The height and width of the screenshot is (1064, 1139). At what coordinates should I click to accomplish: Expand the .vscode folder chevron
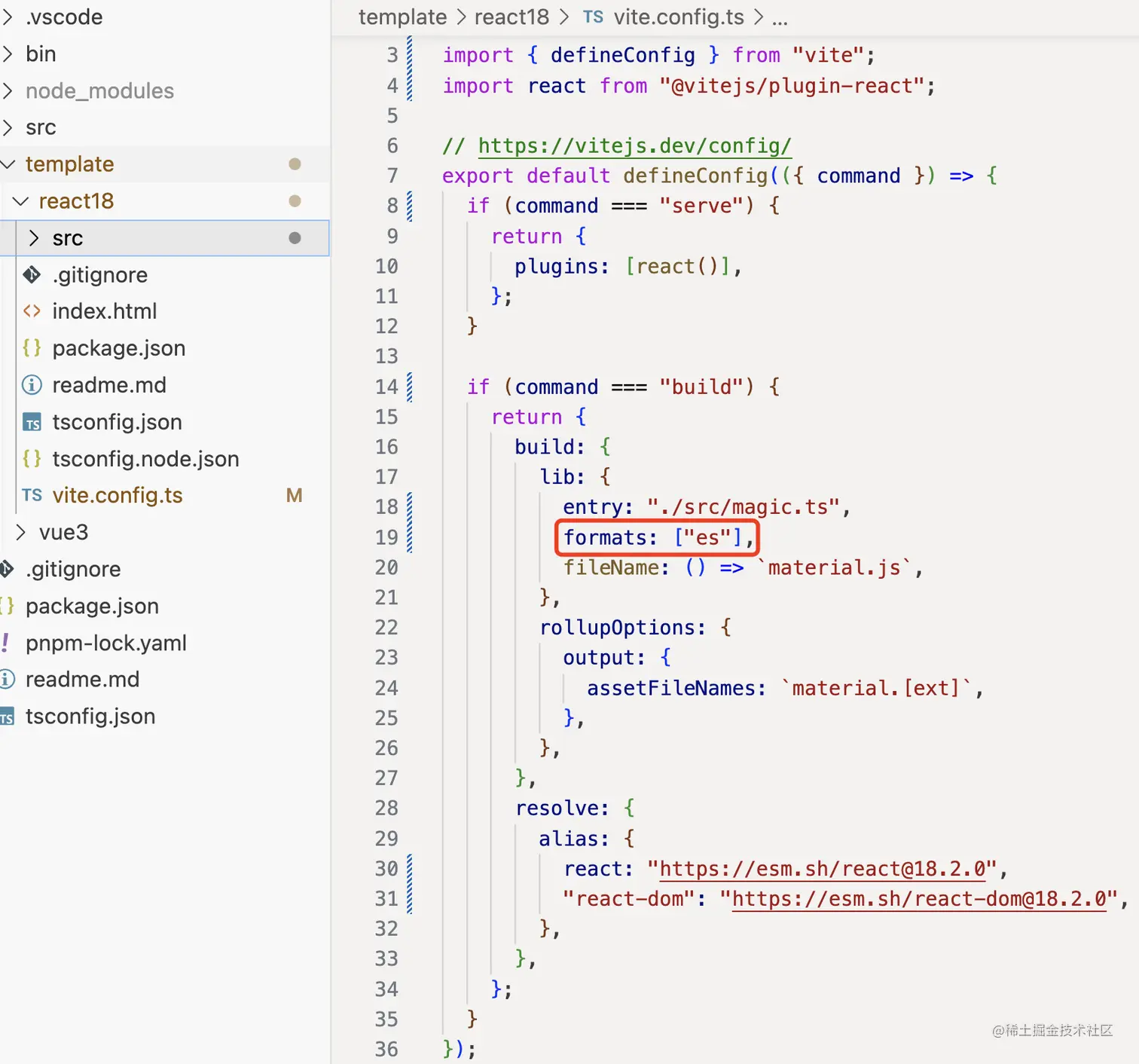[8, 17]
